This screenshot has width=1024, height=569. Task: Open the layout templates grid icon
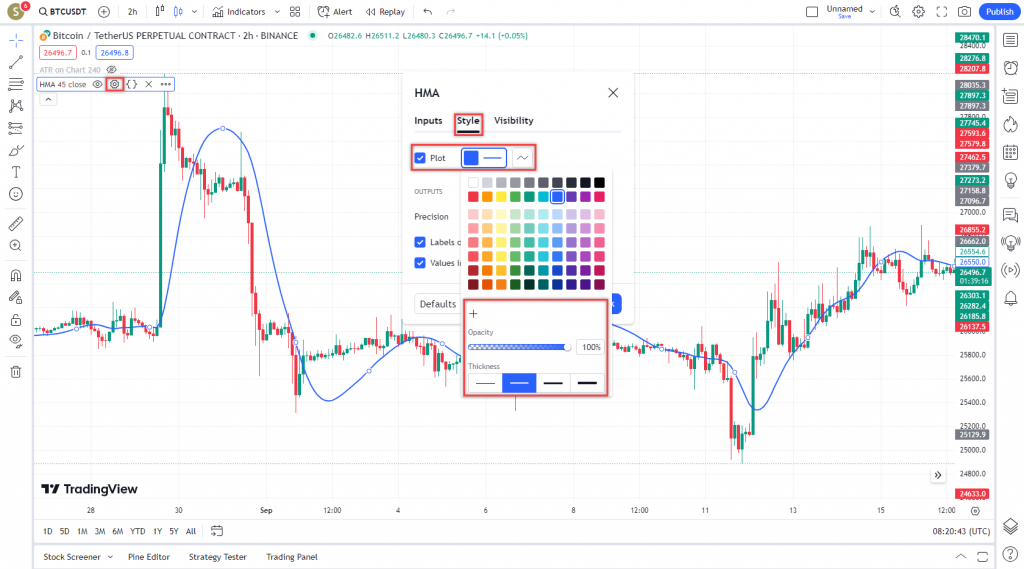295,12
